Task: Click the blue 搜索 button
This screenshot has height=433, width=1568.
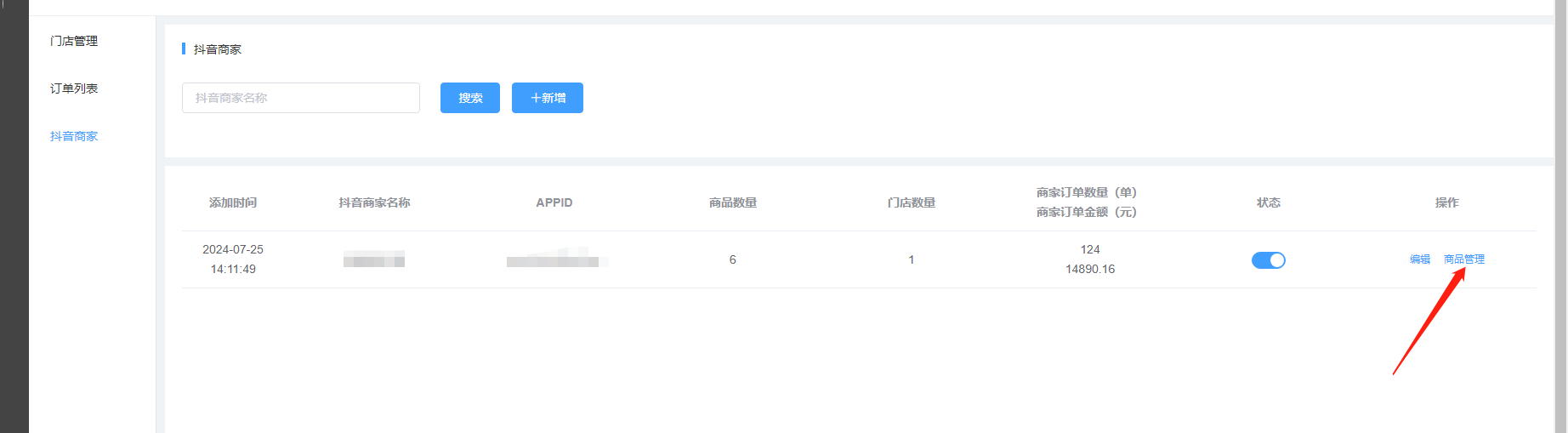Action: pyautogui.click(x=469, y=98)
